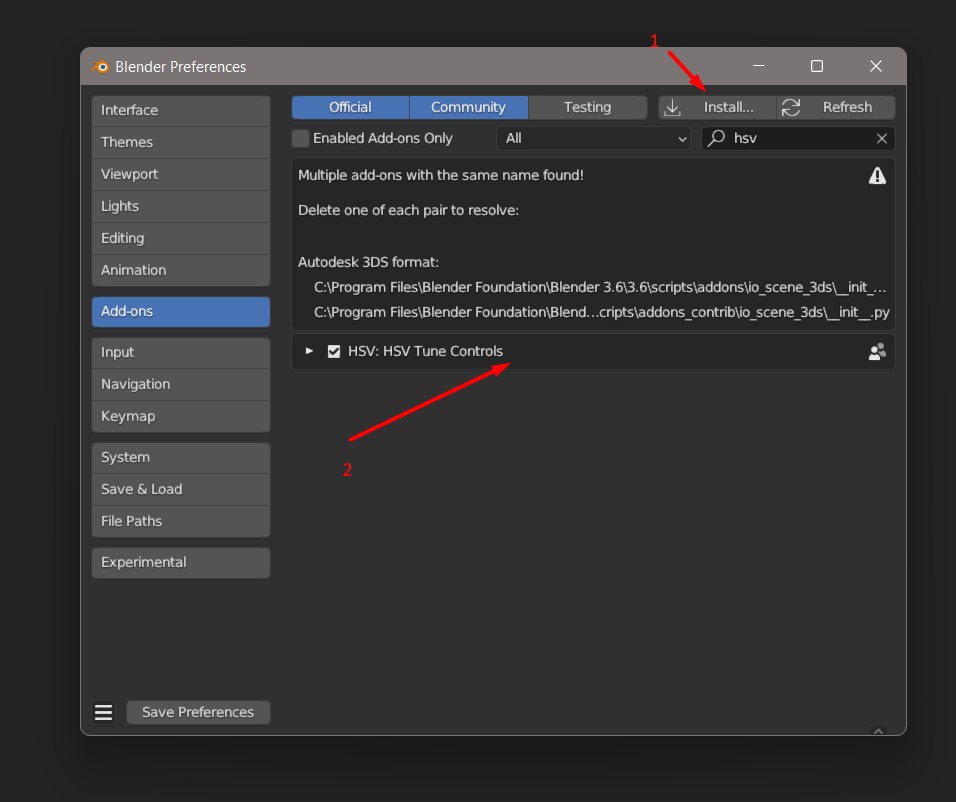Open the All category dropdown

[593, 138]
